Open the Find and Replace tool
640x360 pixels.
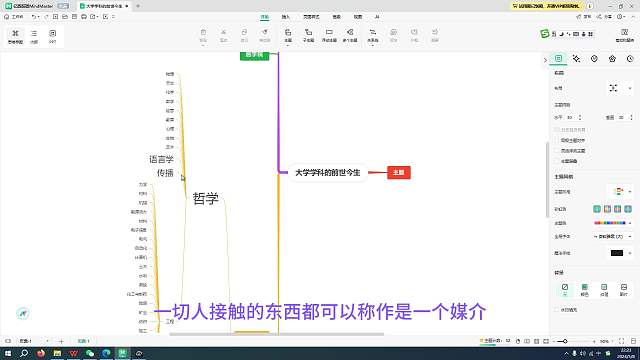624,36
